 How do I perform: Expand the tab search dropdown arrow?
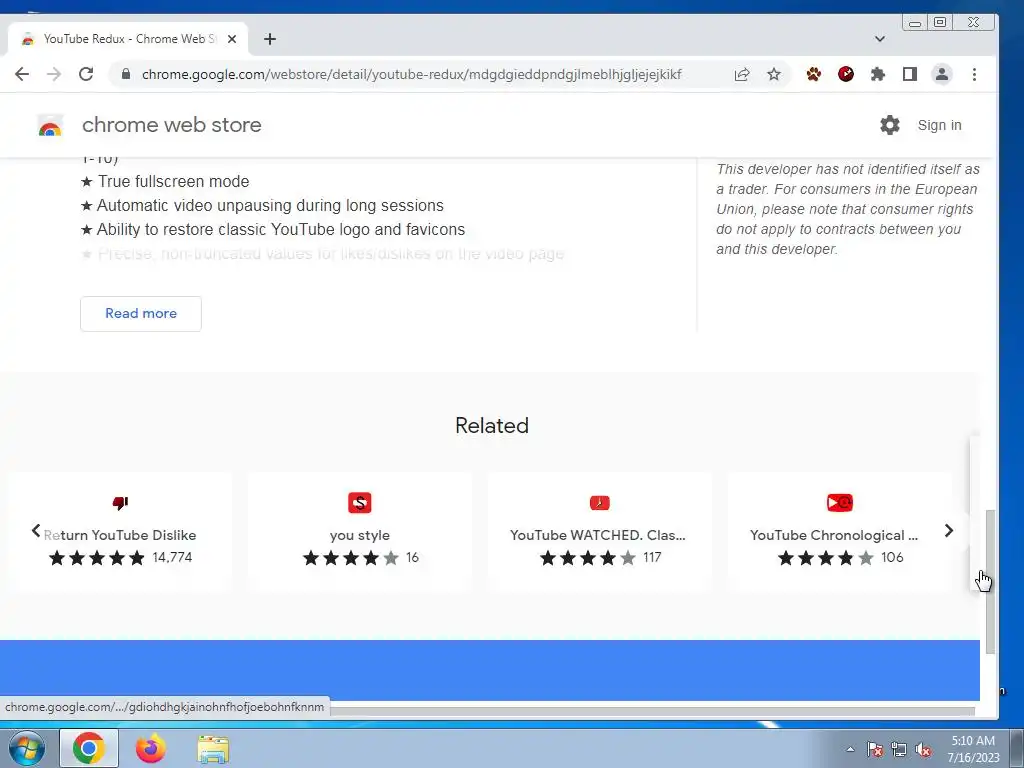pos(880,39)
